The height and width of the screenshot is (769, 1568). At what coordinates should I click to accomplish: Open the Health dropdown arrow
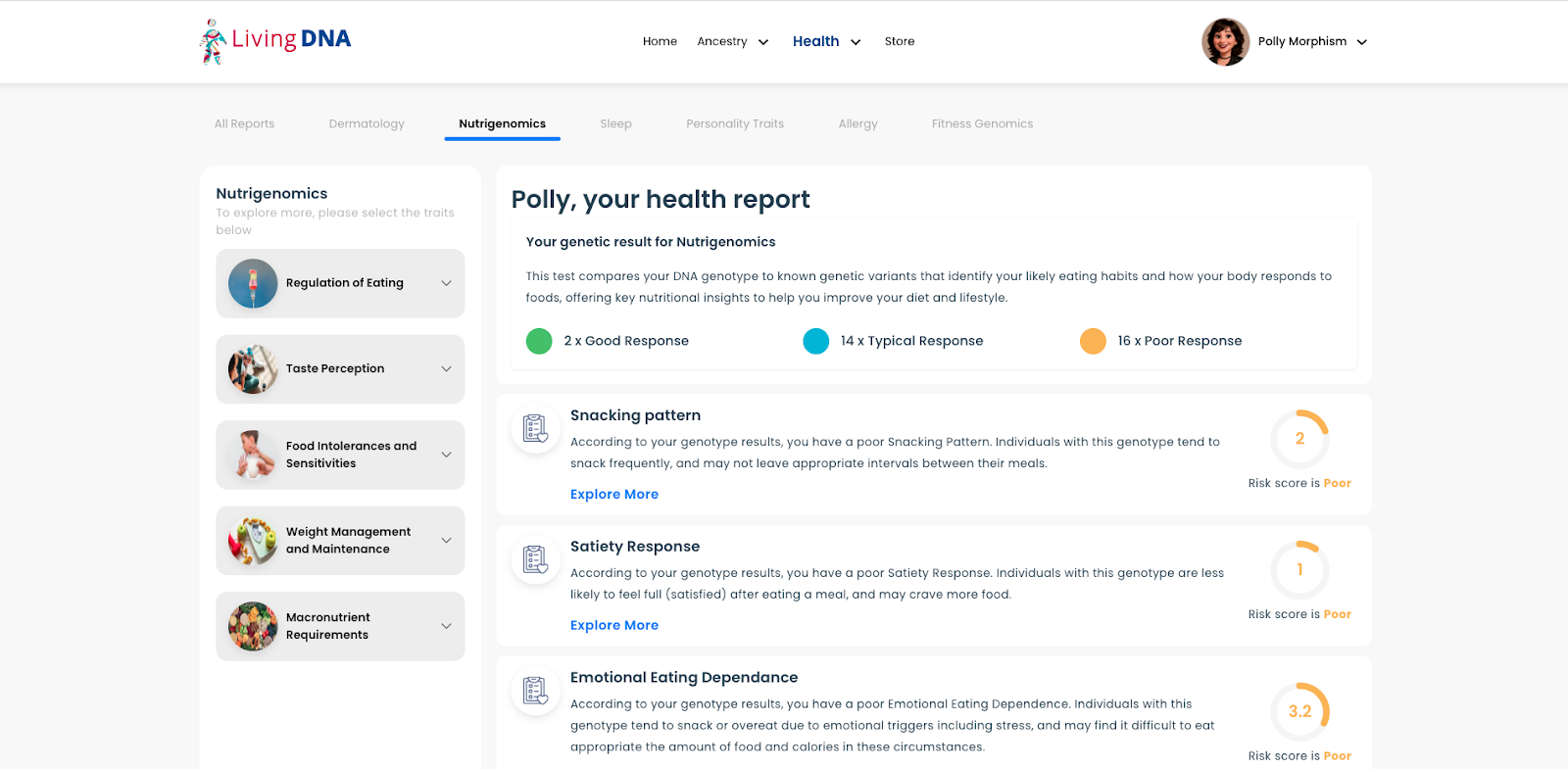(856, 42)
